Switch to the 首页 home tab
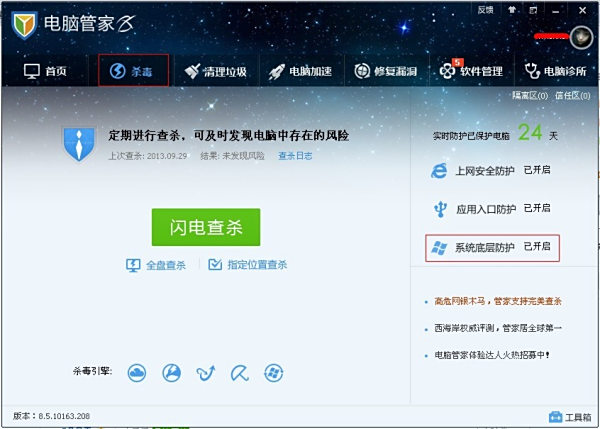This screenshot has width=600, height=429. (47, 71)
